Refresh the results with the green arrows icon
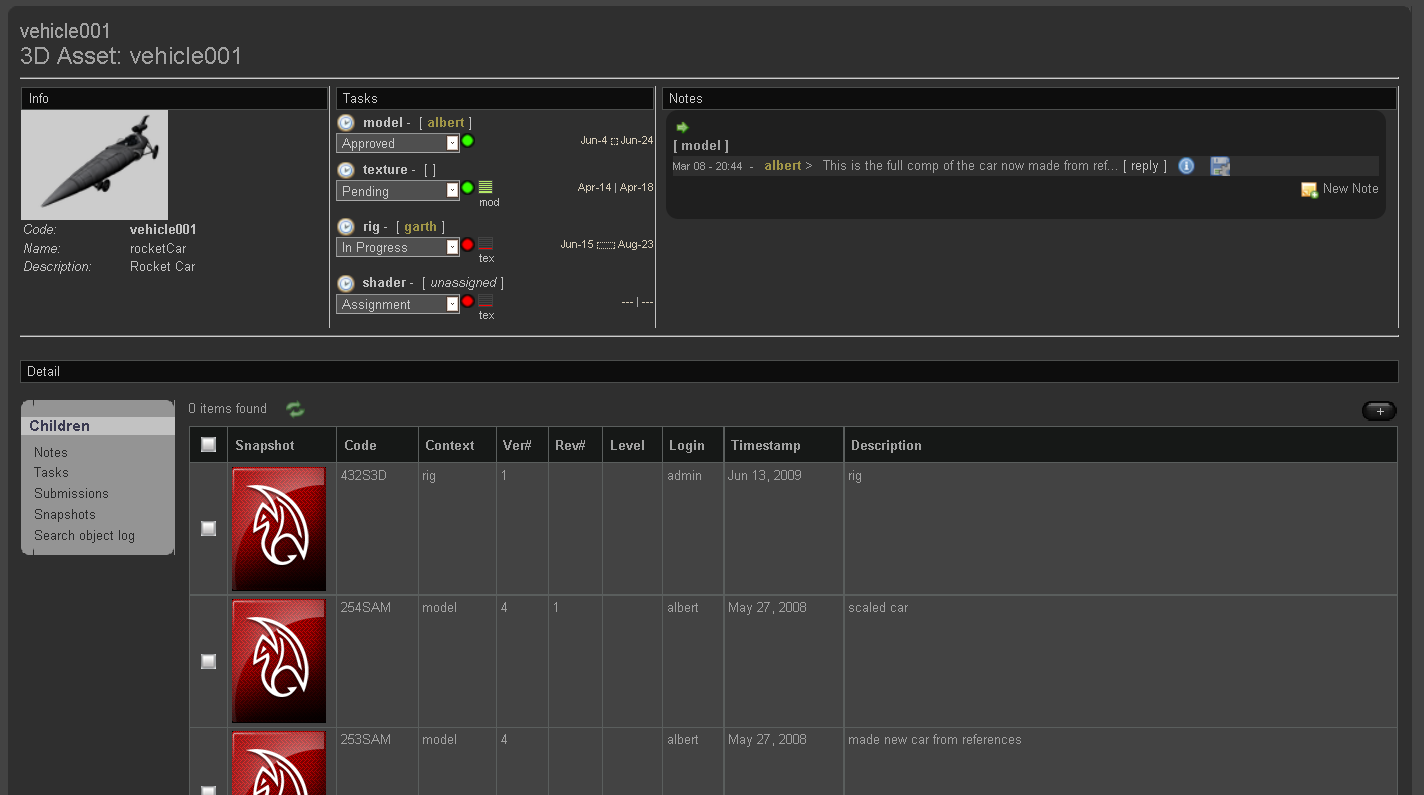 tap(295, 409)
